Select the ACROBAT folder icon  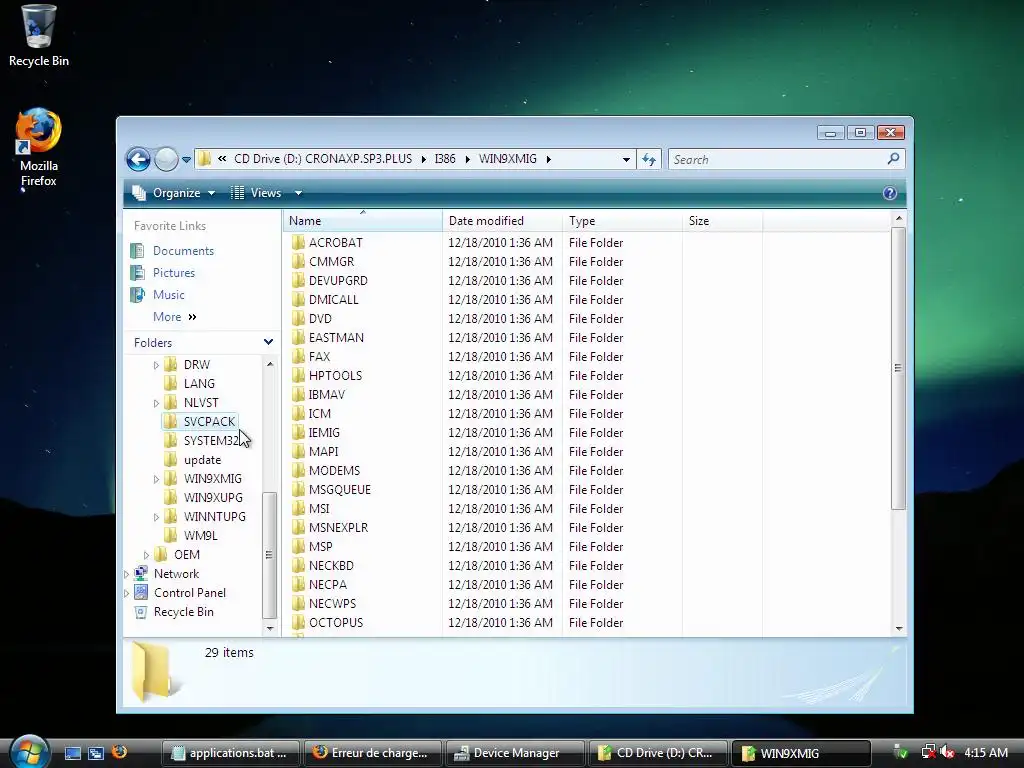(298, 242)
